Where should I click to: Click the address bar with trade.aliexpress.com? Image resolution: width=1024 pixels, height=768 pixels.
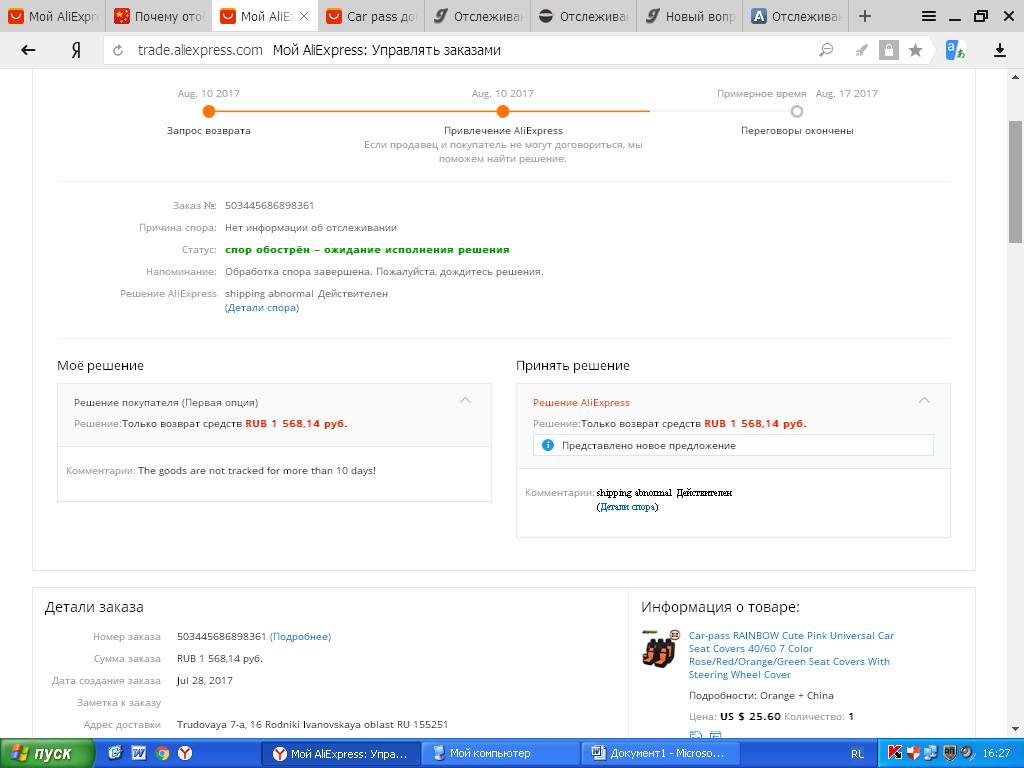[457, 50]
